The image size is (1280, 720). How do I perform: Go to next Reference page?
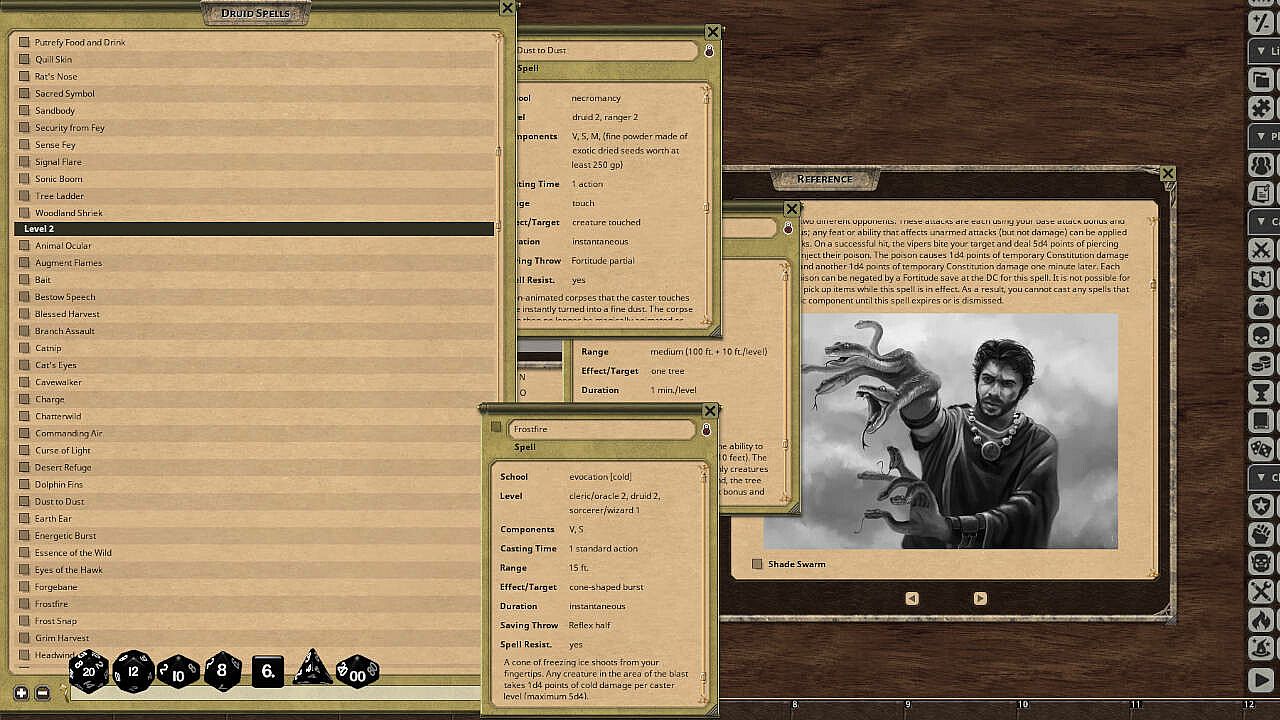coord(979,598)
